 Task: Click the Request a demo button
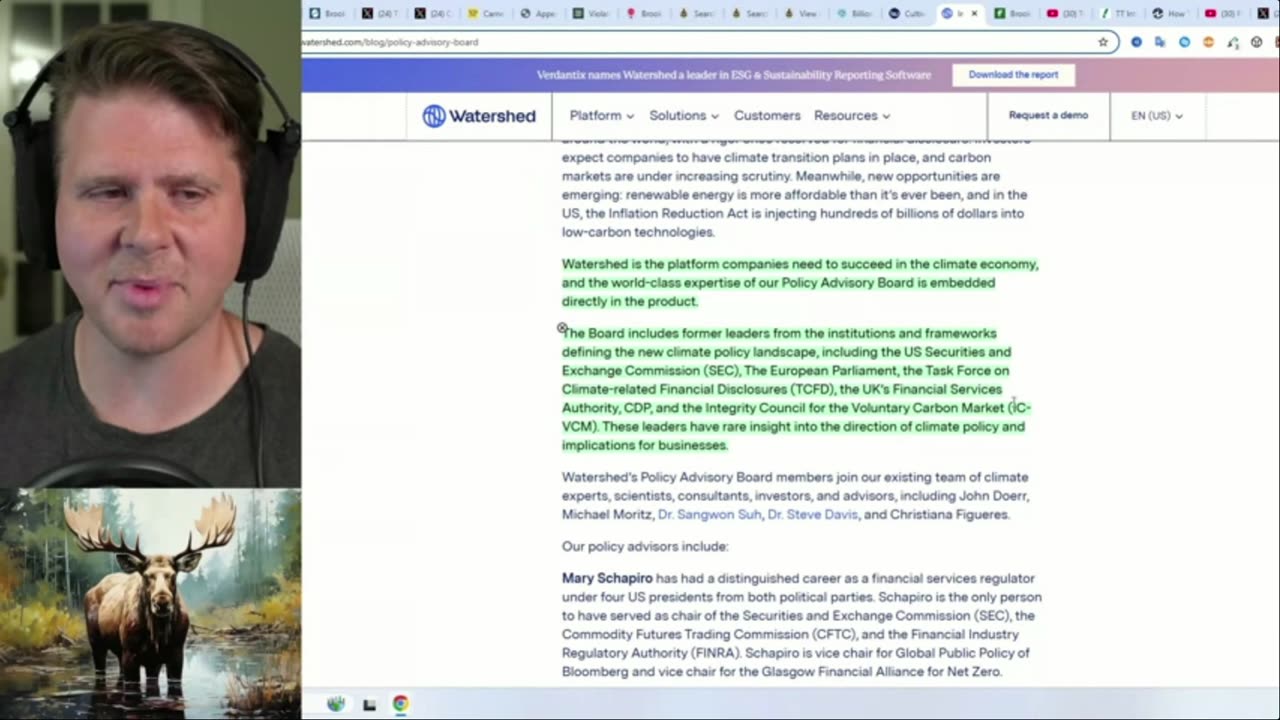tap(1048, 115)
